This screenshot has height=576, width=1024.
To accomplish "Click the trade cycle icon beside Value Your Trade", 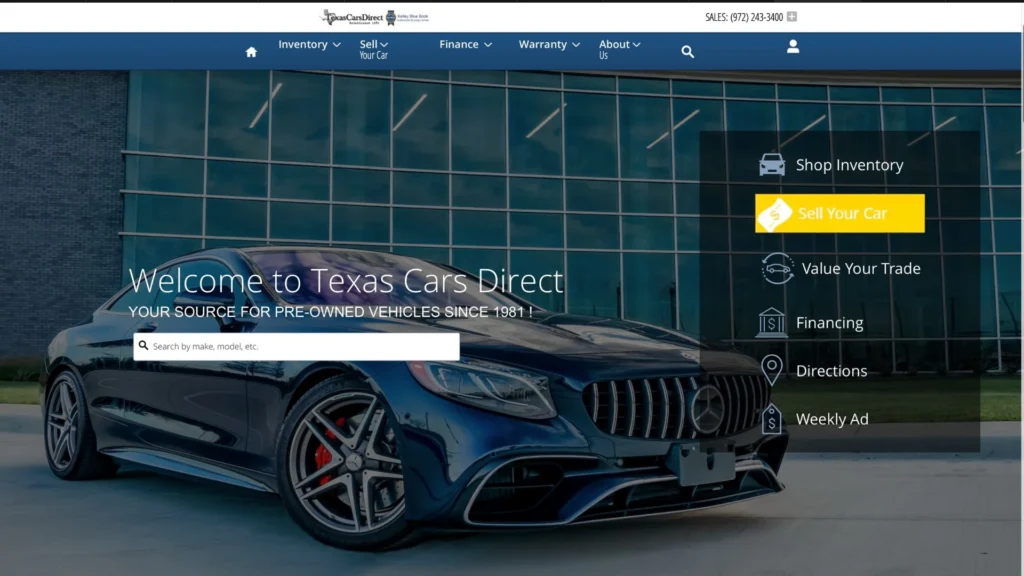I will pos(777,268).
